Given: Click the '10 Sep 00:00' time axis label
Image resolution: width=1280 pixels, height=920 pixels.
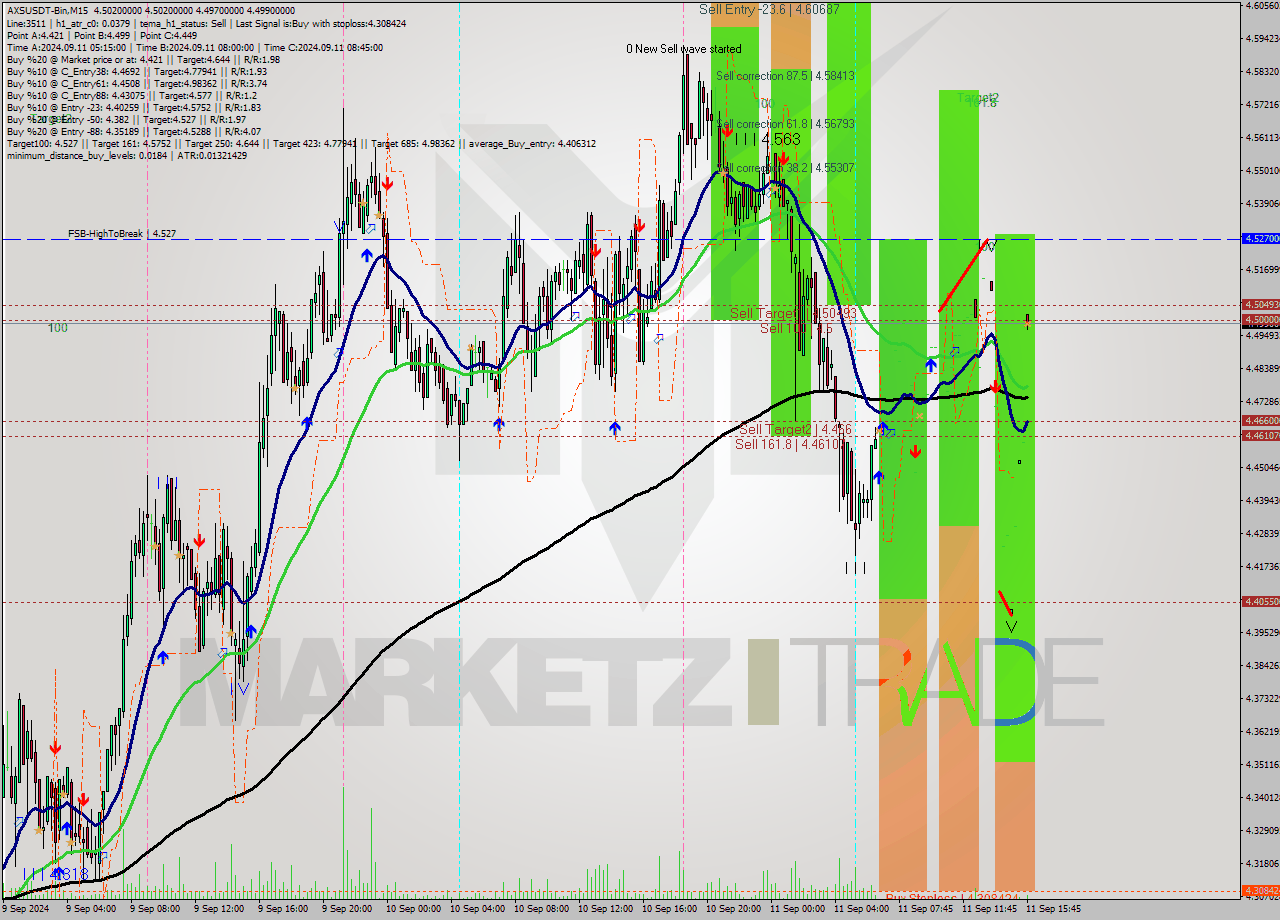Looking at the screenshot, I should click(x=413, y=909).
